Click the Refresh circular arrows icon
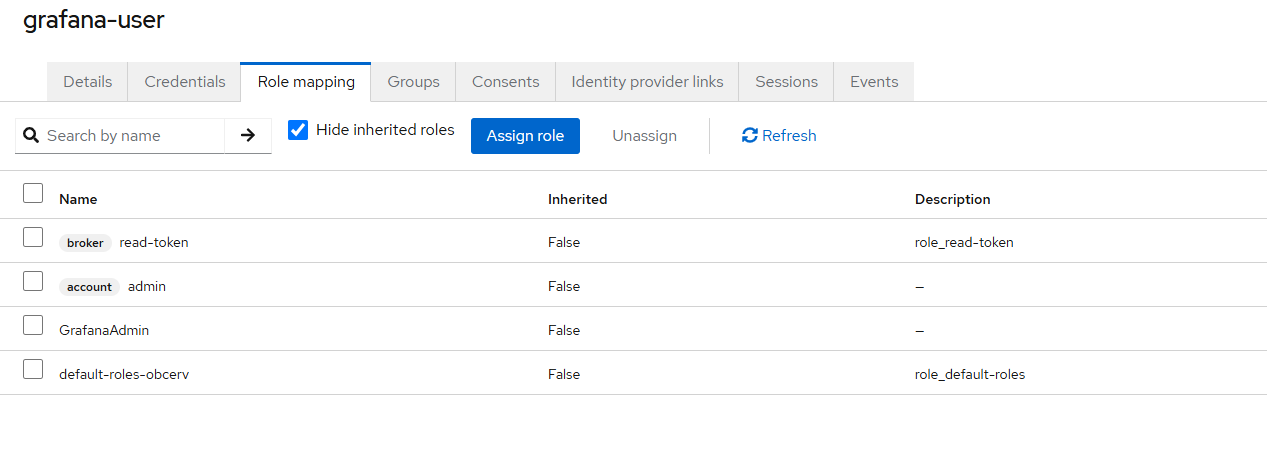1267x452 pixels. (x=750, y=135)
